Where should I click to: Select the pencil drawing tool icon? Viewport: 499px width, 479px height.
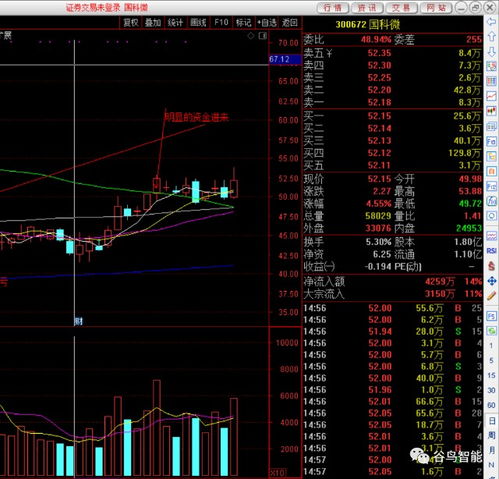point(492,296)
